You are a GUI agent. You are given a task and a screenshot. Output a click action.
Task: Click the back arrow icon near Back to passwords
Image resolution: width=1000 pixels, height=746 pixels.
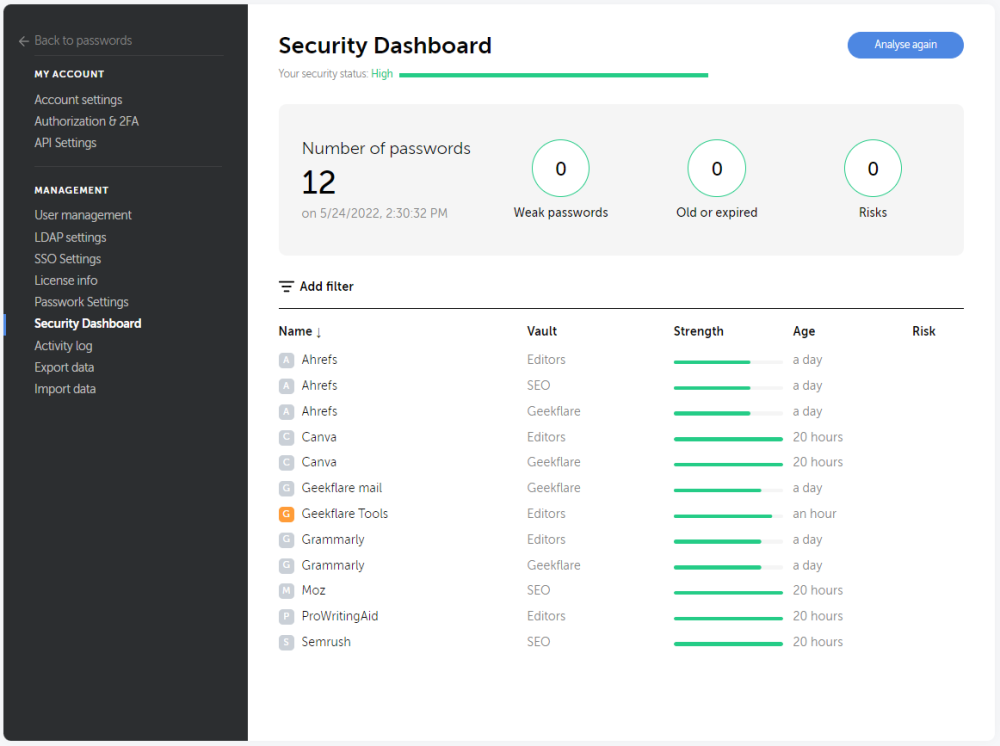click(24, 41)
